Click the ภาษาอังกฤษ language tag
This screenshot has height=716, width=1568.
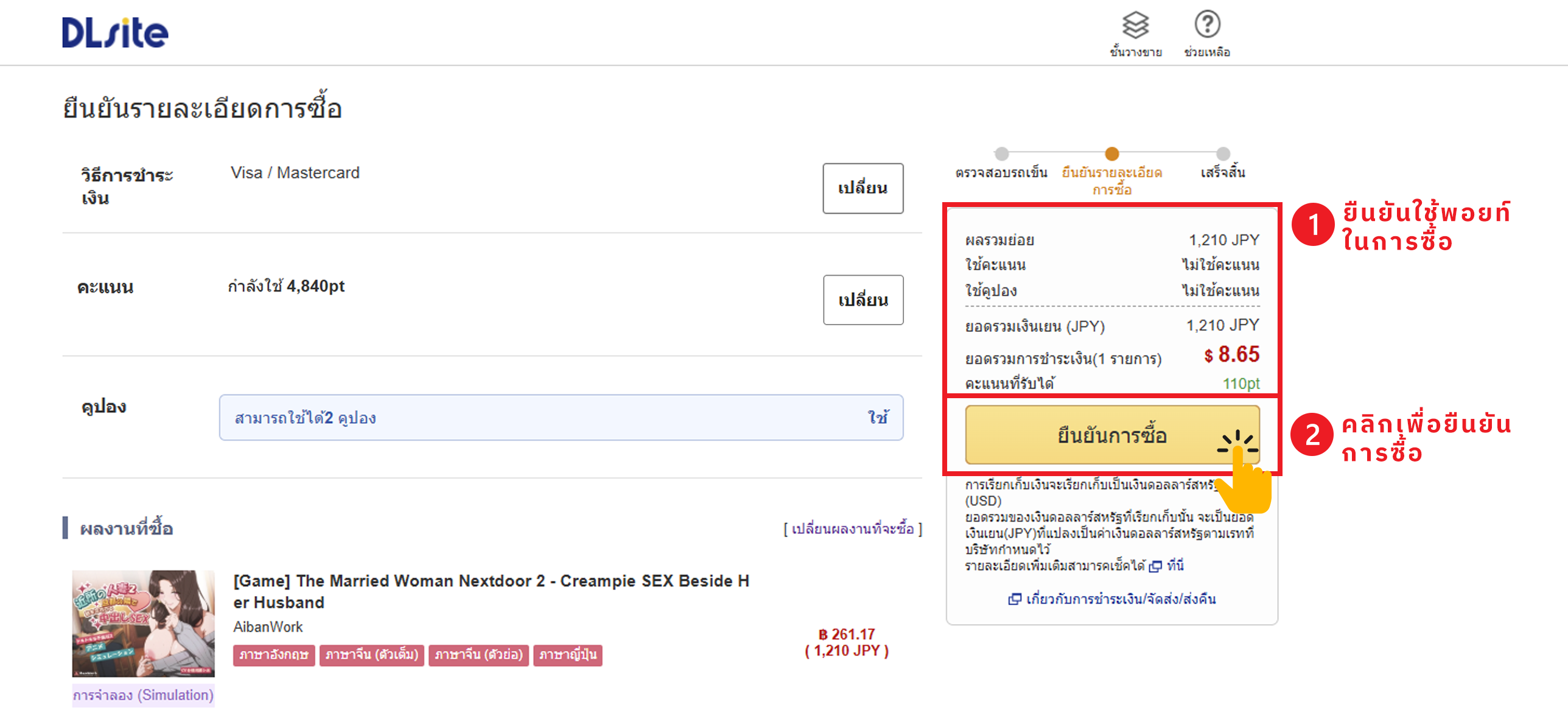[x=273, y=655]
